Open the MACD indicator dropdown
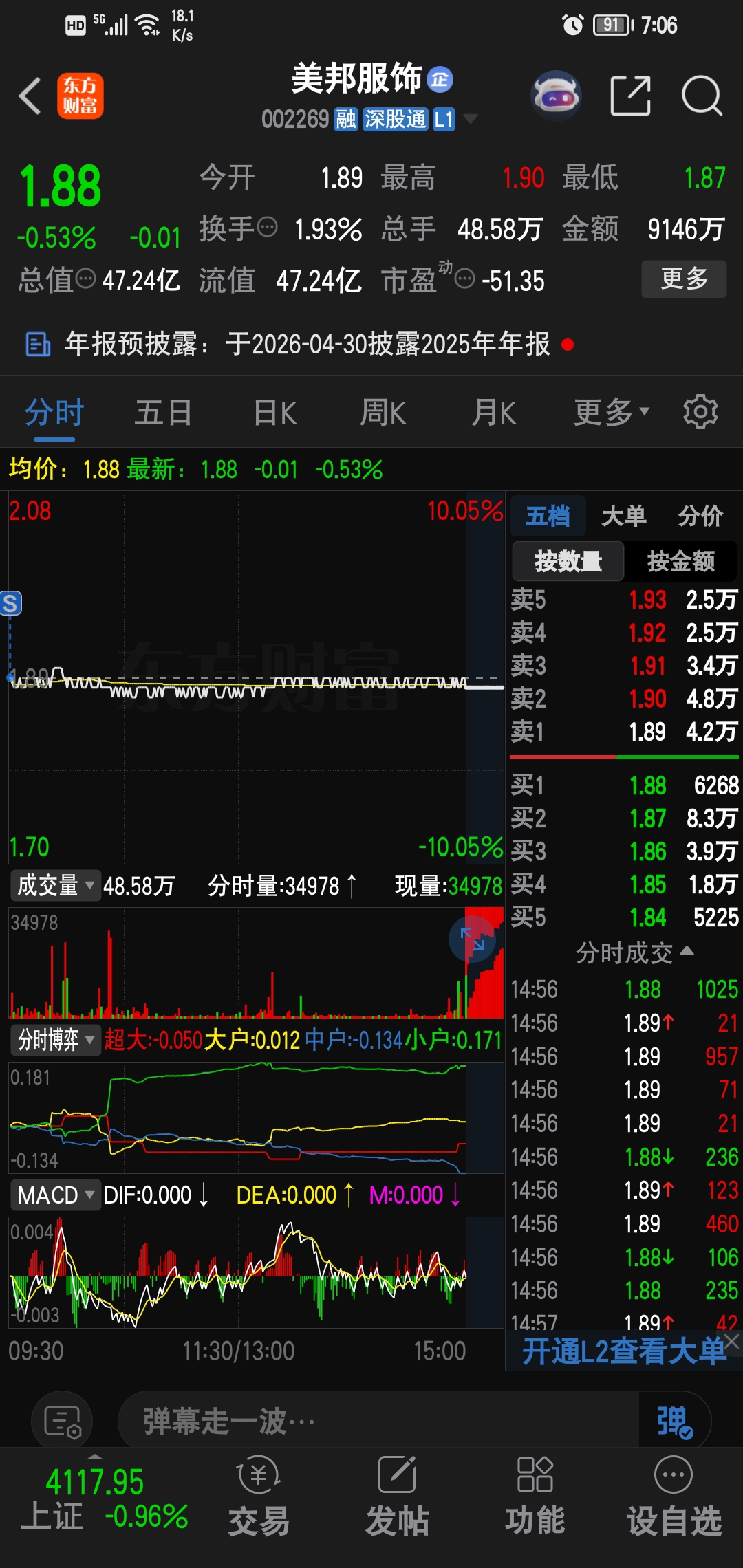This screenshot has width=743, height=1568. (55, 1195)
